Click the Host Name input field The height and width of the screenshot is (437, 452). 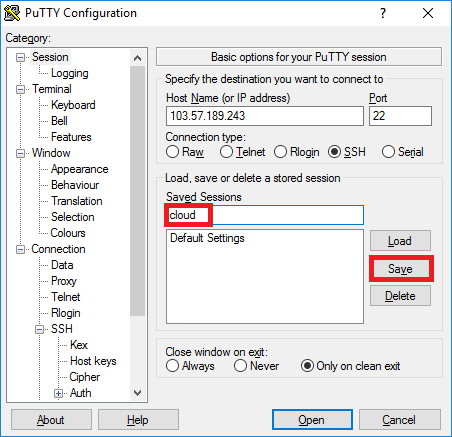pos(265,116)
